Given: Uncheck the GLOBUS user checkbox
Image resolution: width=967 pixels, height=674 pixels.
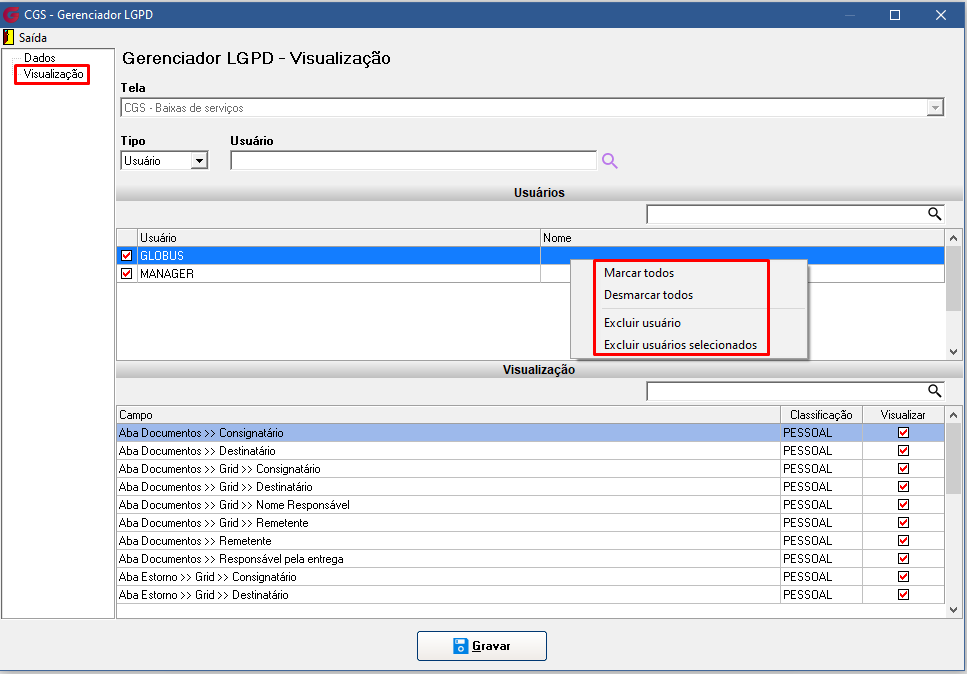Looking at the screenshot, I should tap(126, 255).
